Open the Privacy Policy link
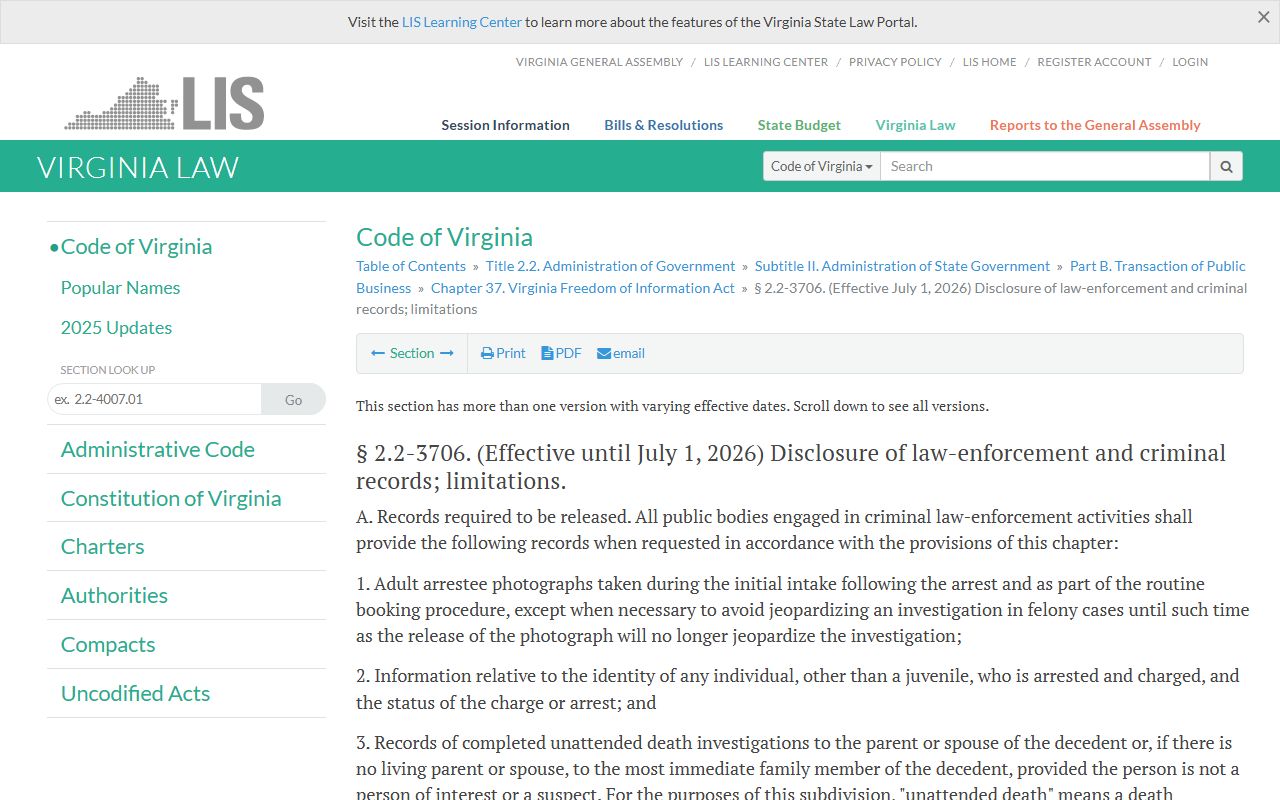The height and width of the screenshot is (800, 1280). (895, 62)
